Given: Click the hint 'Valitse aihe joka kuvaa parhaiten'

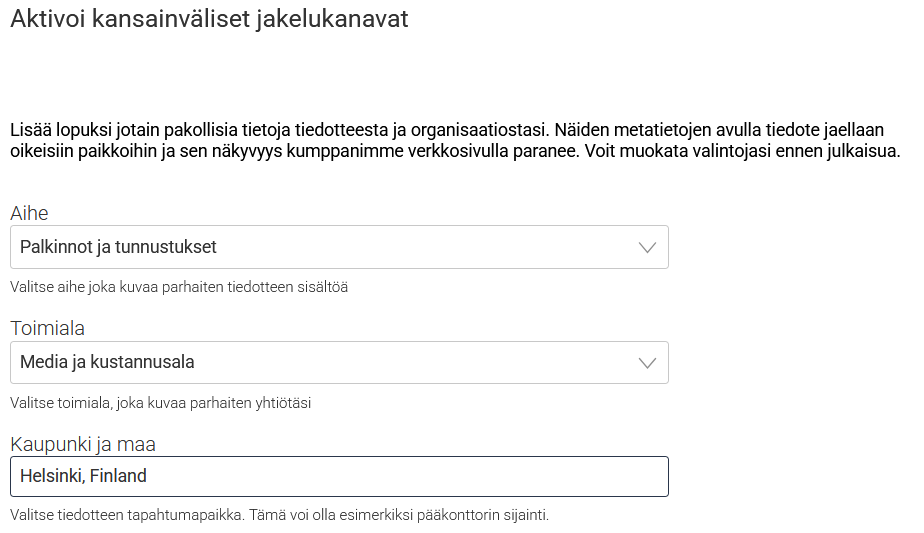Looking at the screenshot, I should pos(179,287).
